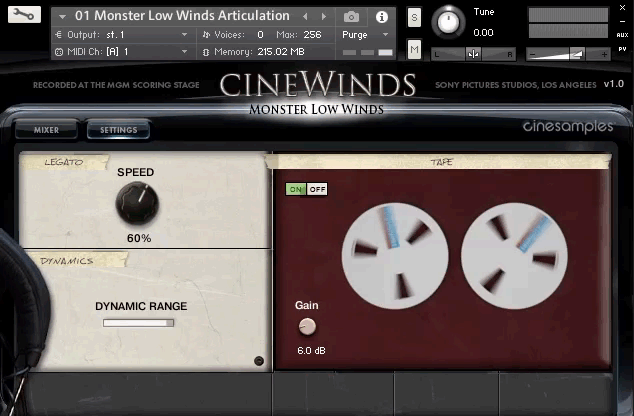Screen dimensions: 634x416
Task: Click the Voices count 0
Action: [x=260, y=35]
